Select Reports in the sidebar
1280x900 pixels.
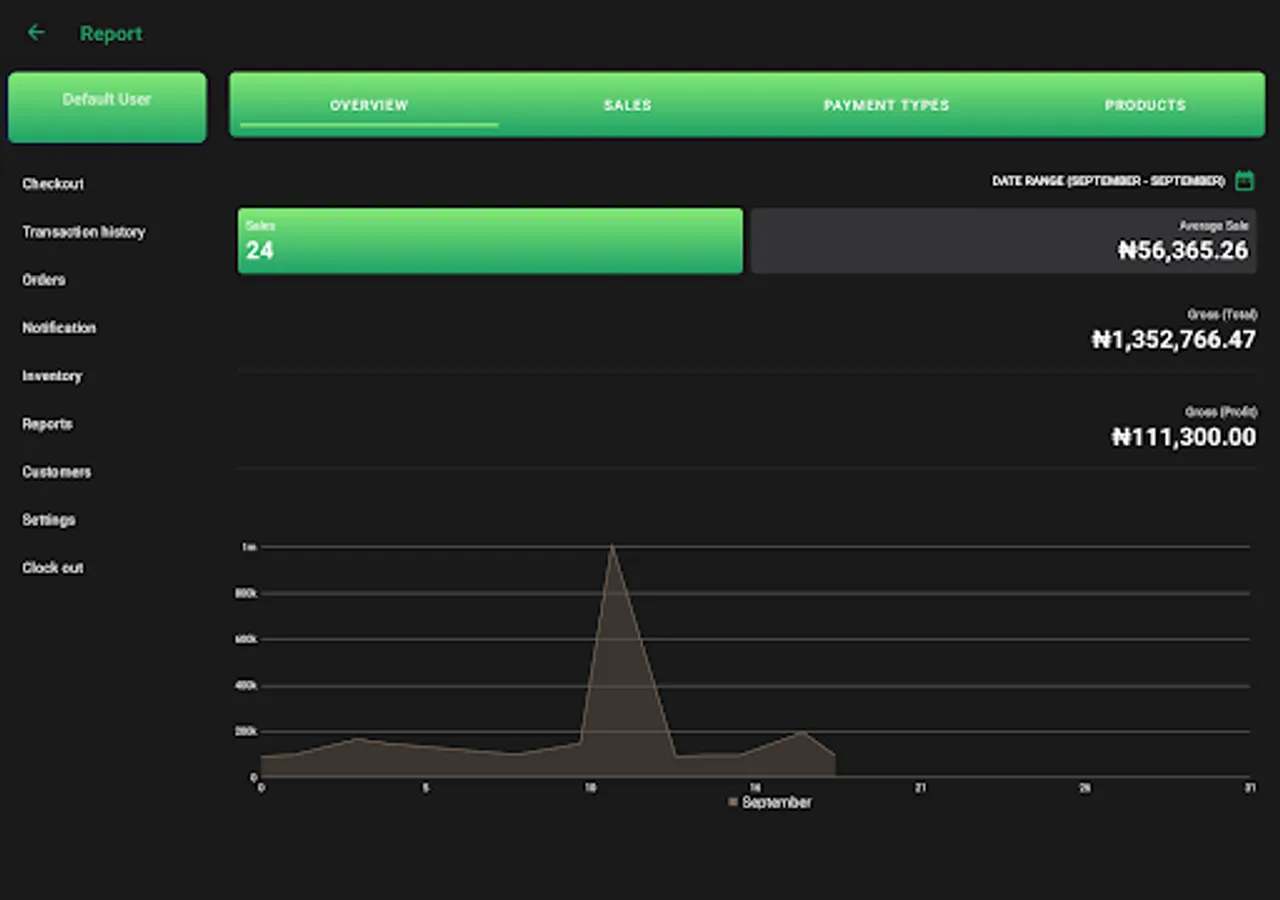47,424
